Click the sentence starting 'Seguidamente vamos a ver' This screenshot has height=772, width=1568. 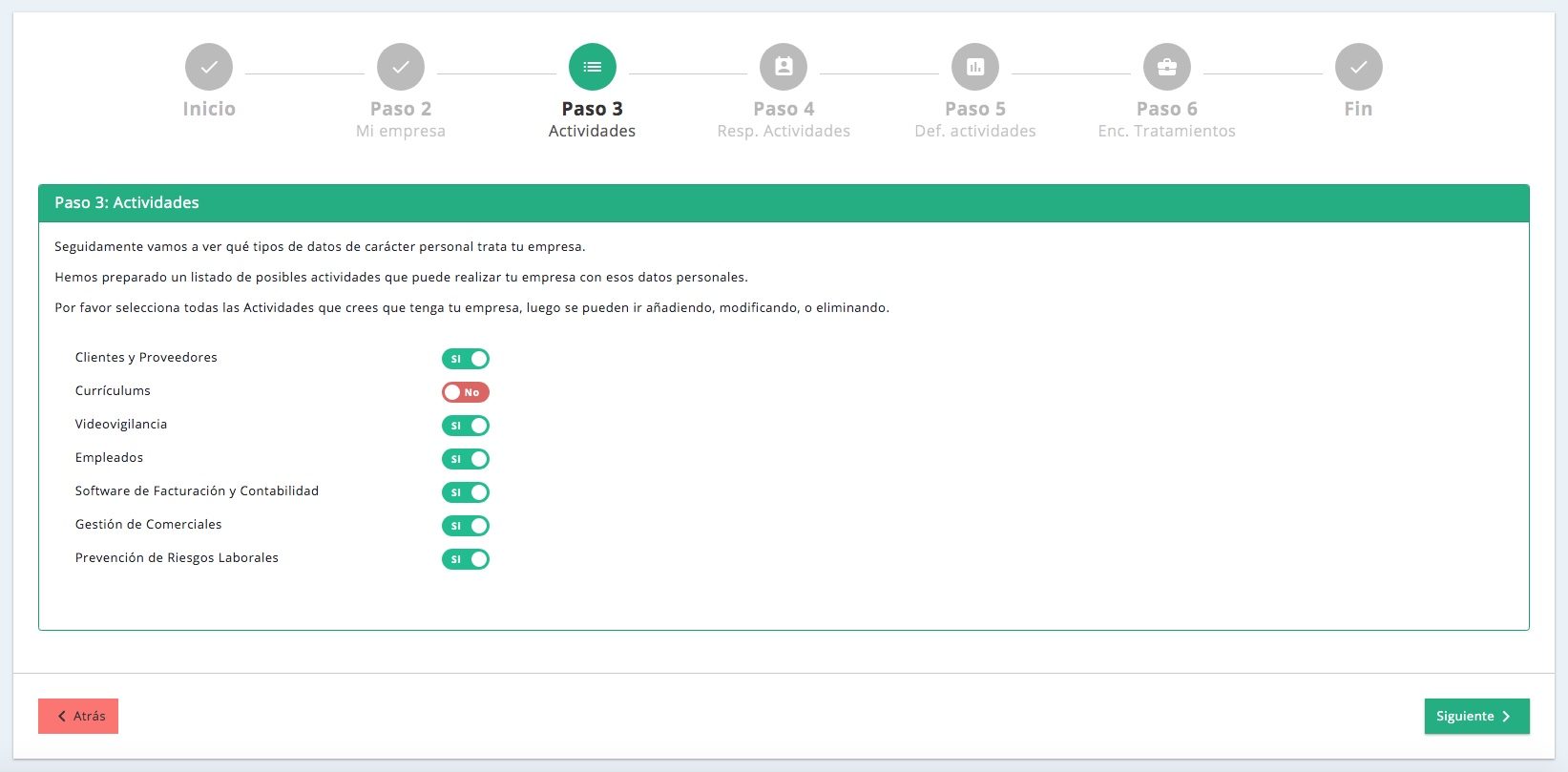[320, 247]
